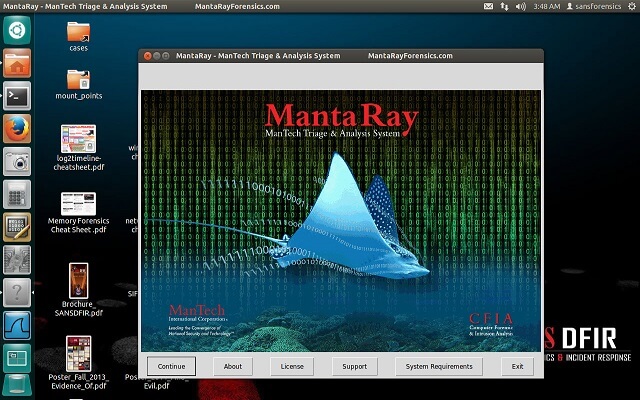Open the sound volume indicator menu

[x=520, y=6]
